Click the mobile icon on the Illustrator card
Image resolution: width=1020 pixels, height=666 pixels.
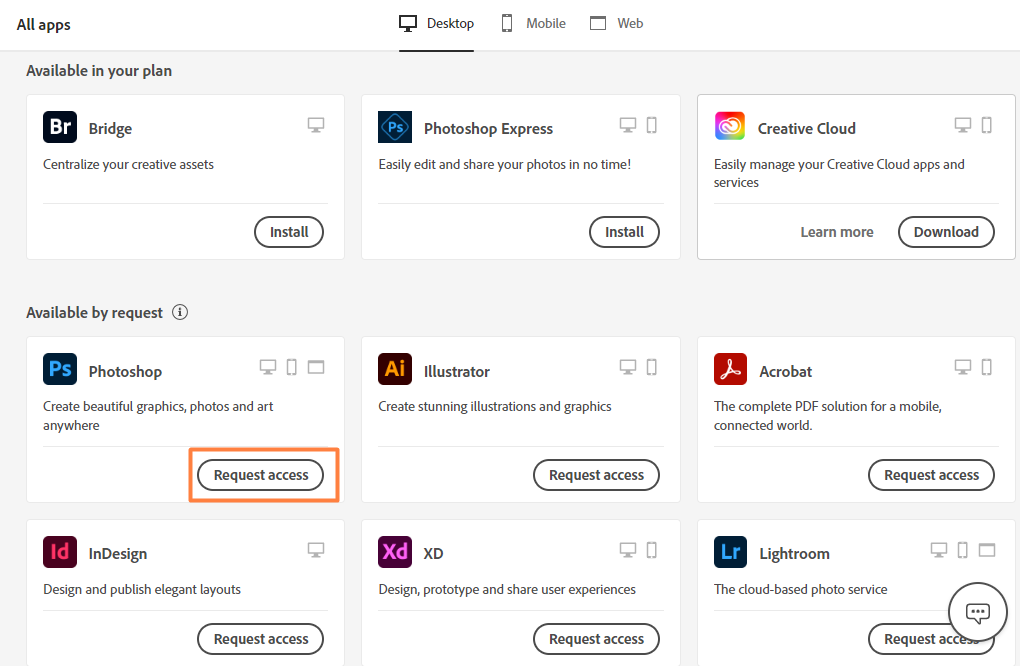pyautogui.click(x=651, y=366)
